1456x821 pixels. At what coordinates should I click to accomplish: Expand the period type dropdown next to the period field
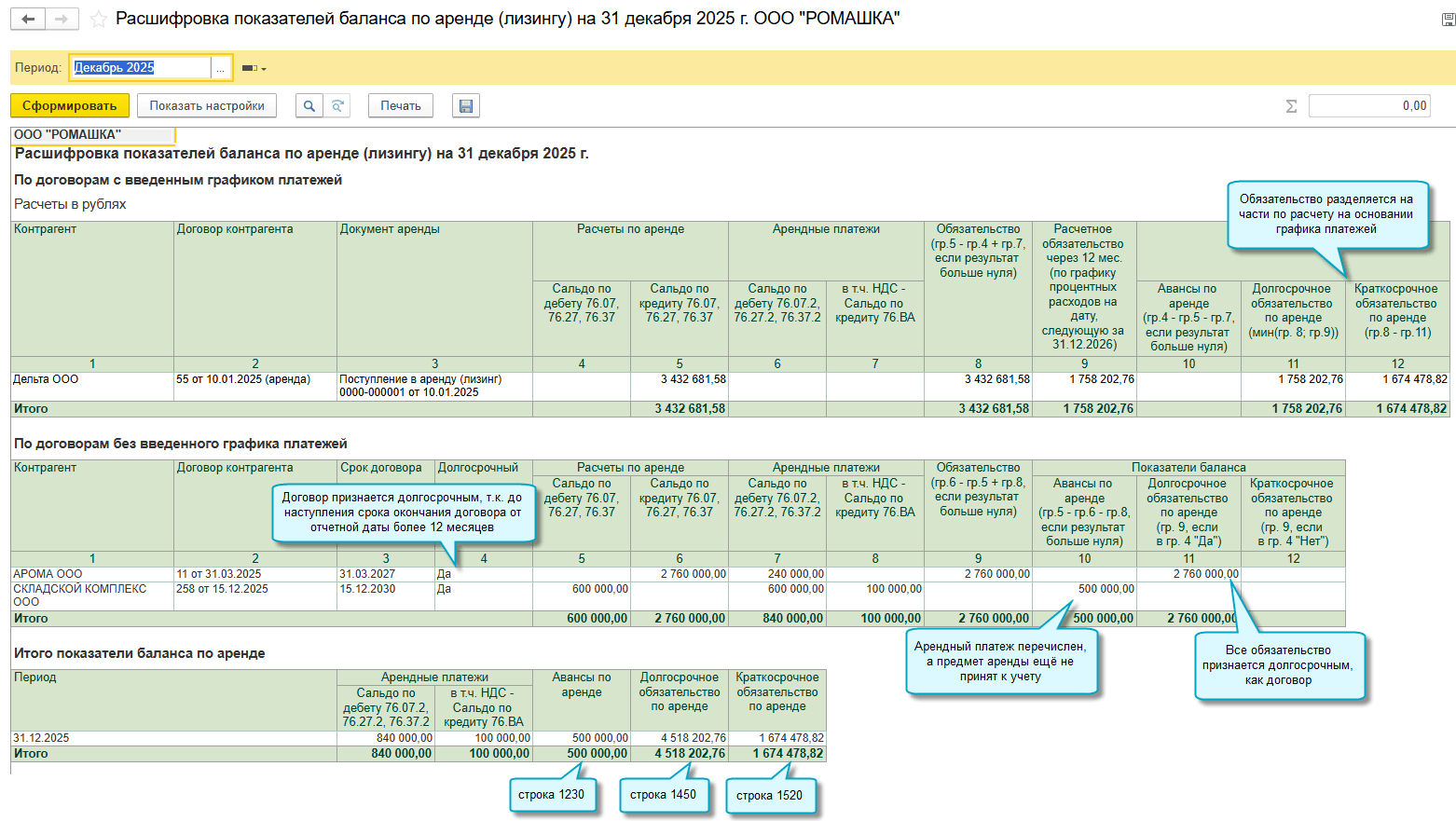pos(254,68)
